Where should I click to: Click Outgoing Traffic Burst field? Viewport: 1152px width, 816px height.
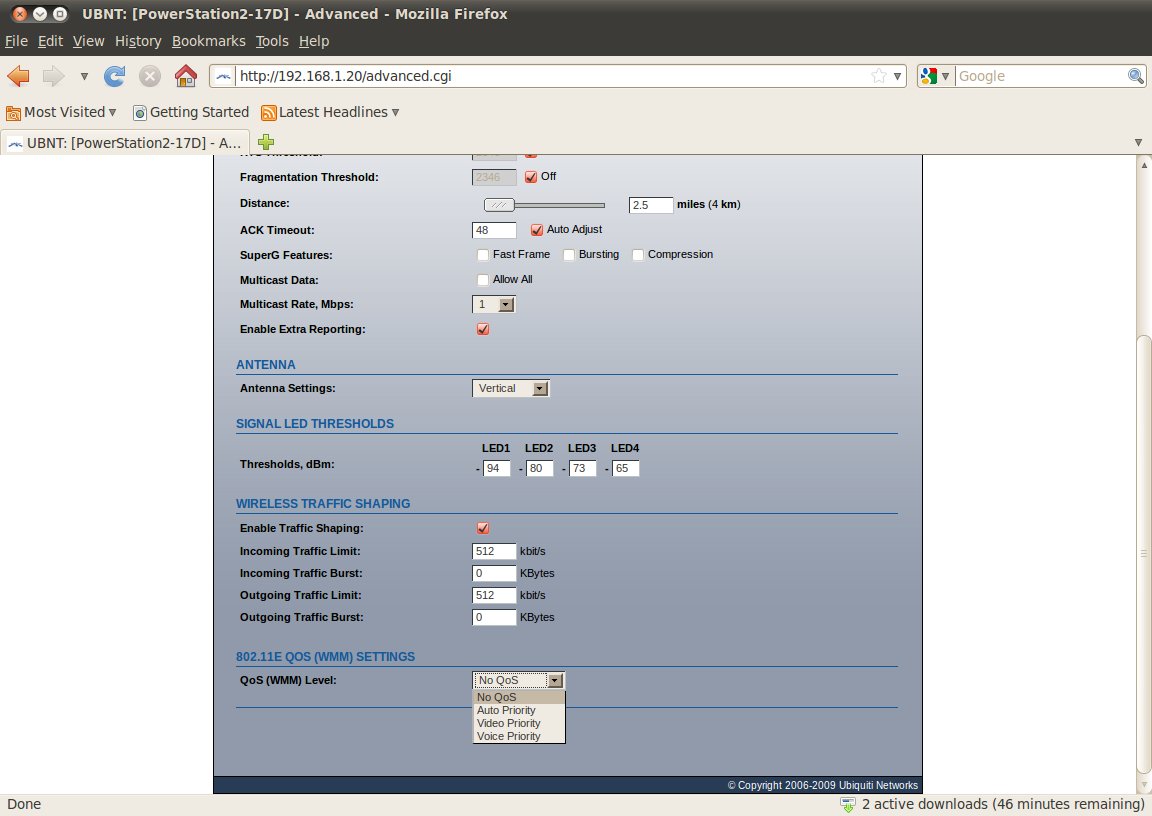(x=494, y=617)
